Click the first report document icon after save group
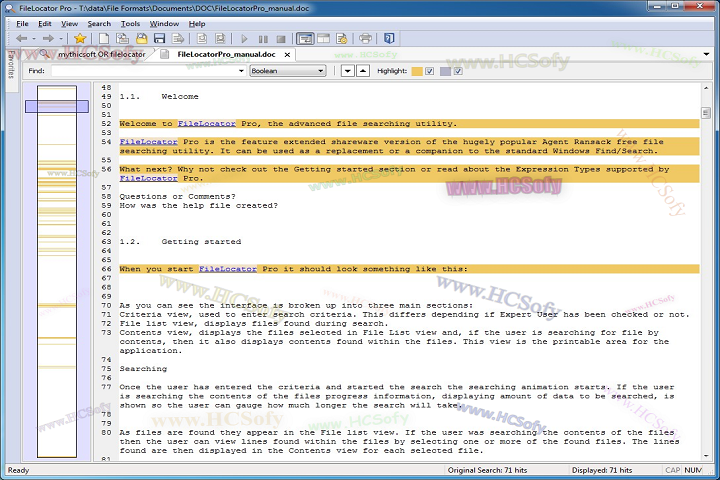The height and width of the screenshot is (480, 720). (x=202, y=39)
